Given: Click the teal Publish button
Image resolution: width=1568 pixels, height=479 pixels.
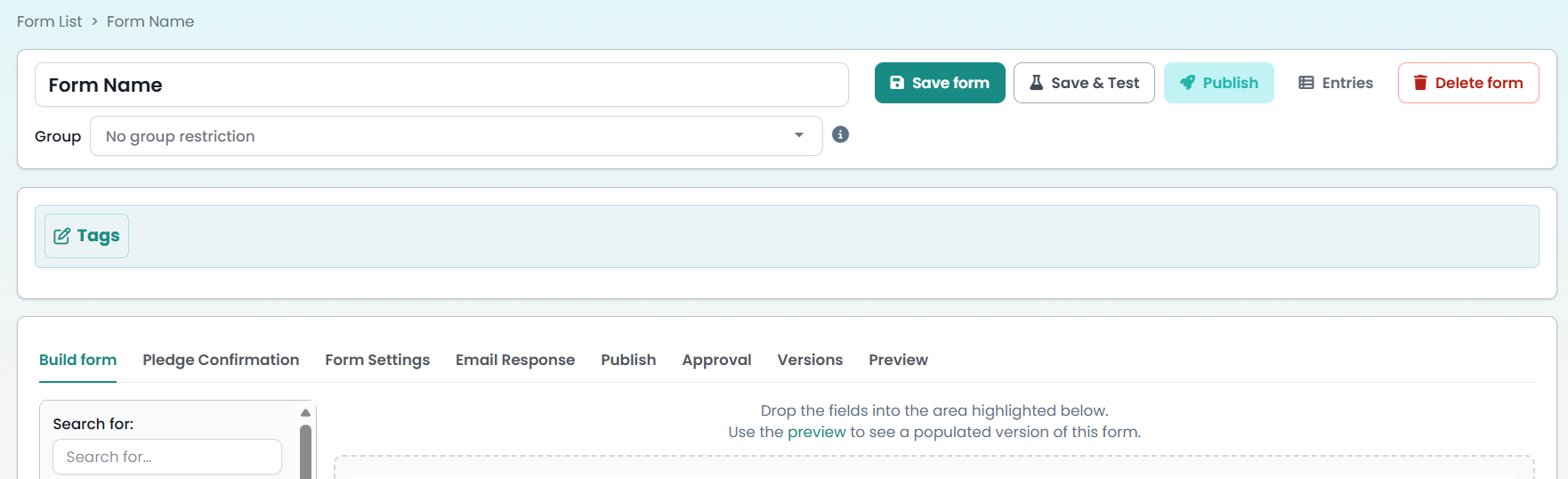Looking at the screenshot, I should pos(1219,83).
